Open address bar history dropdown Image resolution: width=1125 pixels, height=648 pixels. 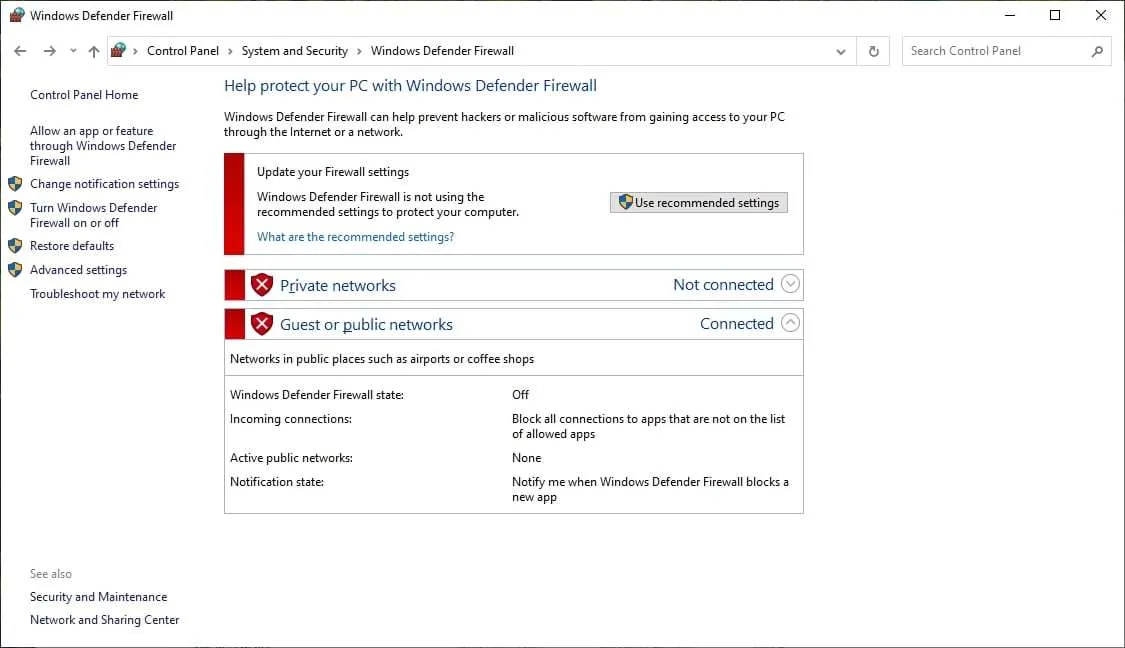[841, 52]
